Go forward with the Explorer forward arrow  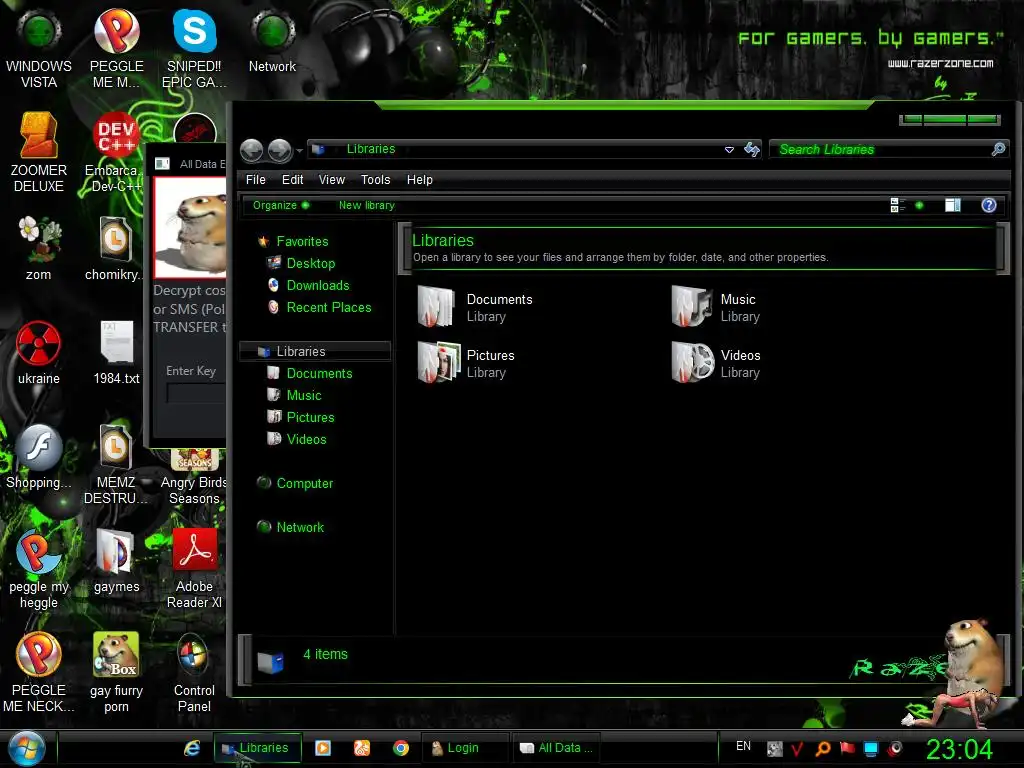click(x=280, y=150)
